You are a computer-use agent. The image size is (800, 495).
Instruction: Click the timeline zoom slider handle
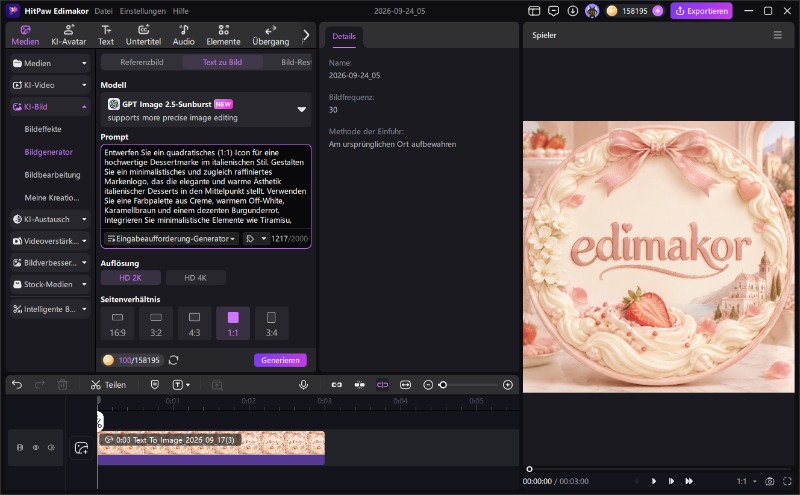tap(443, 385)
